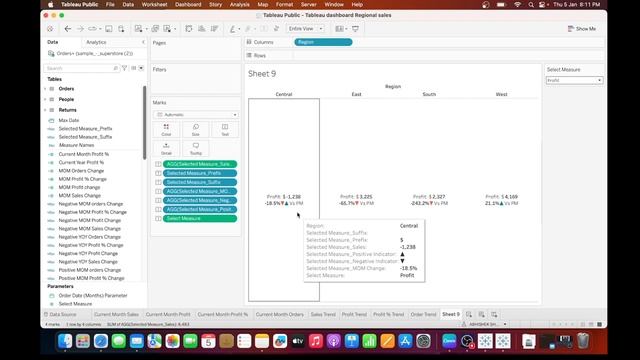The image size is (640, 360).
Task: Click the Presentation Mode toolbar icon
Action: coord(356,29)
